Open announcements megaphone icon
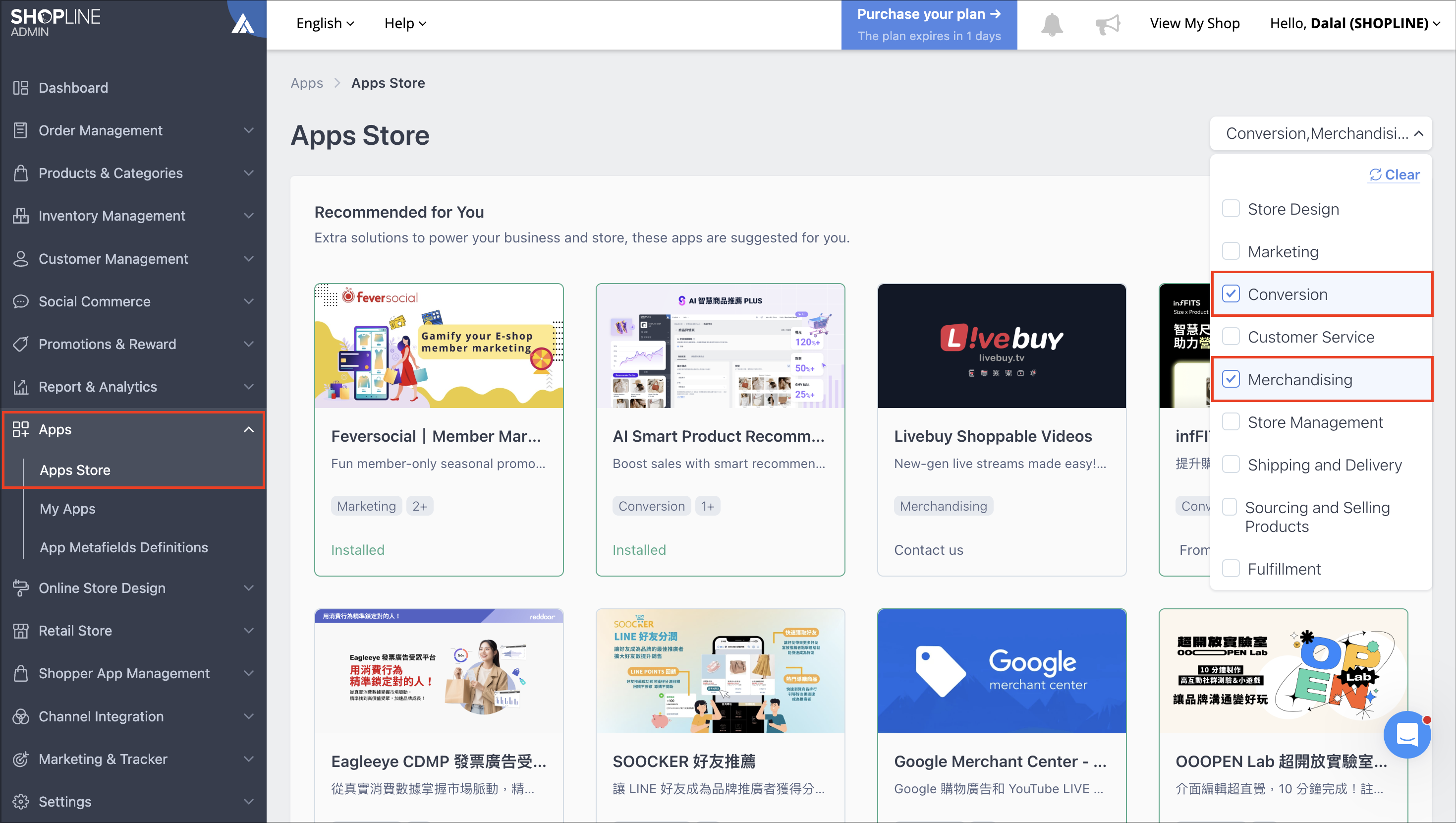1456x823 pixels. pyautogui.click(x=1107, y=24)
